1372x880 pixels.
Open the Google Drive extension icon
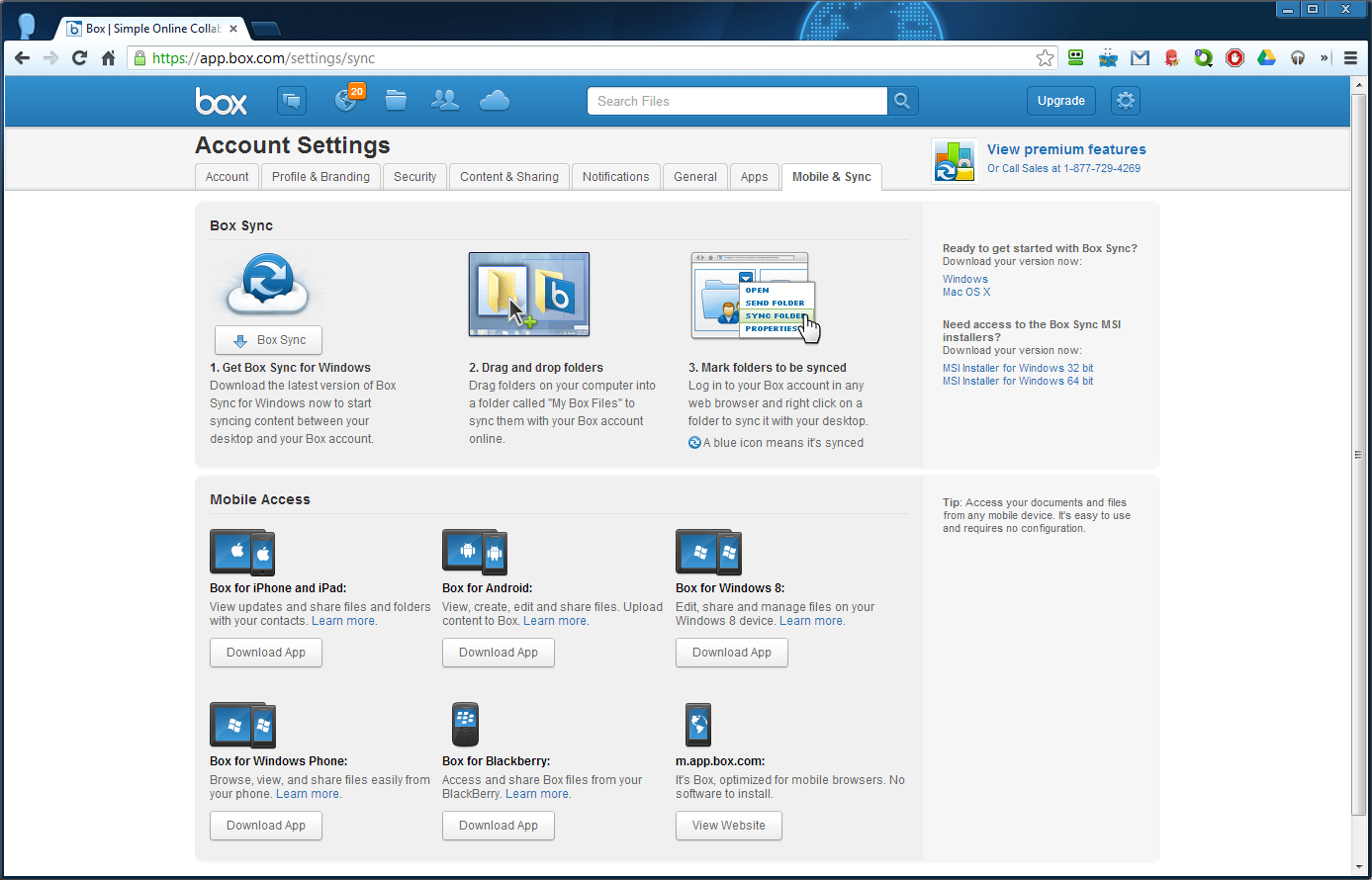coord(1266,58)
